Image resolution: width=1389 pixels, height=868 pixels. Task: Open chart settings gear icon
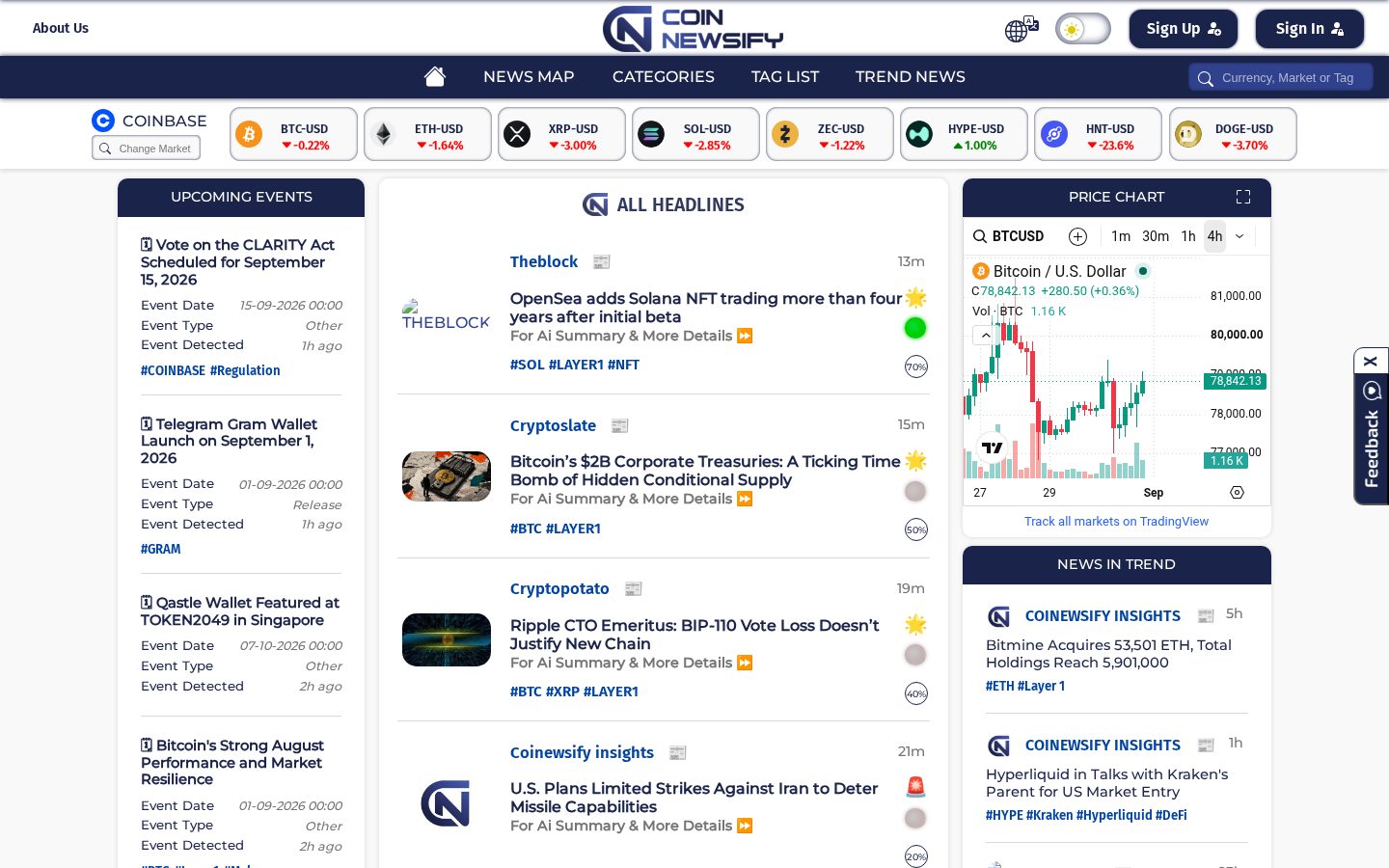tap(1237, 493)
